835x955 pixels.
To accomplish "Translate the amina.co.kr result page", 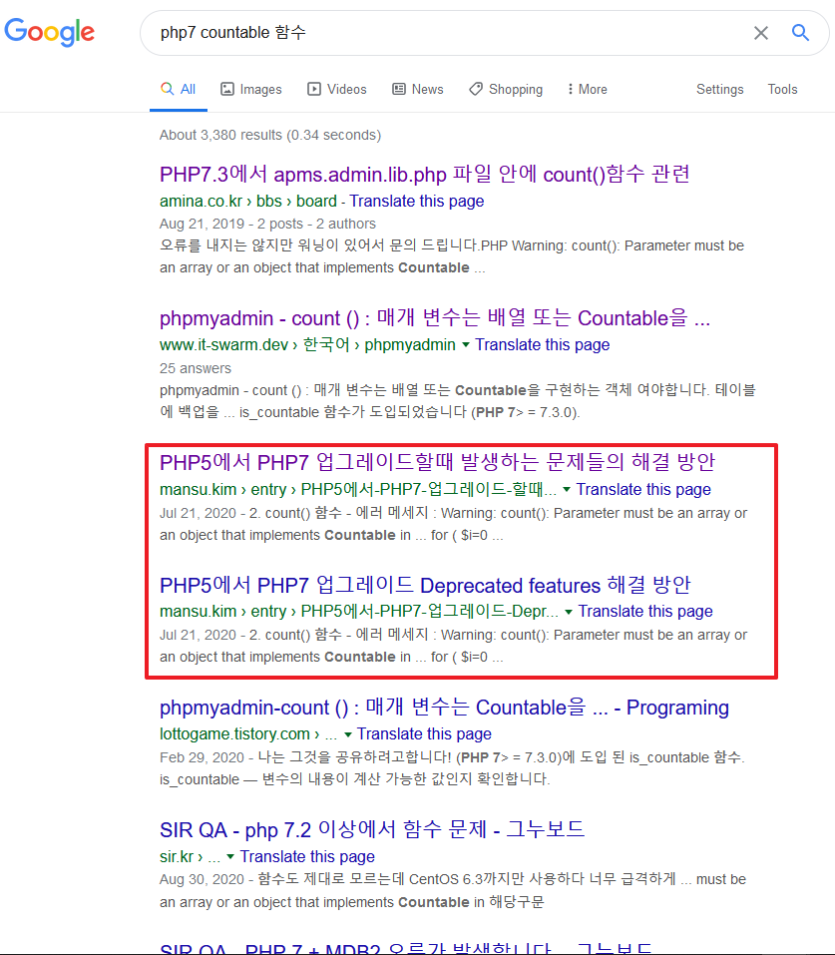I will coord(417,201).
